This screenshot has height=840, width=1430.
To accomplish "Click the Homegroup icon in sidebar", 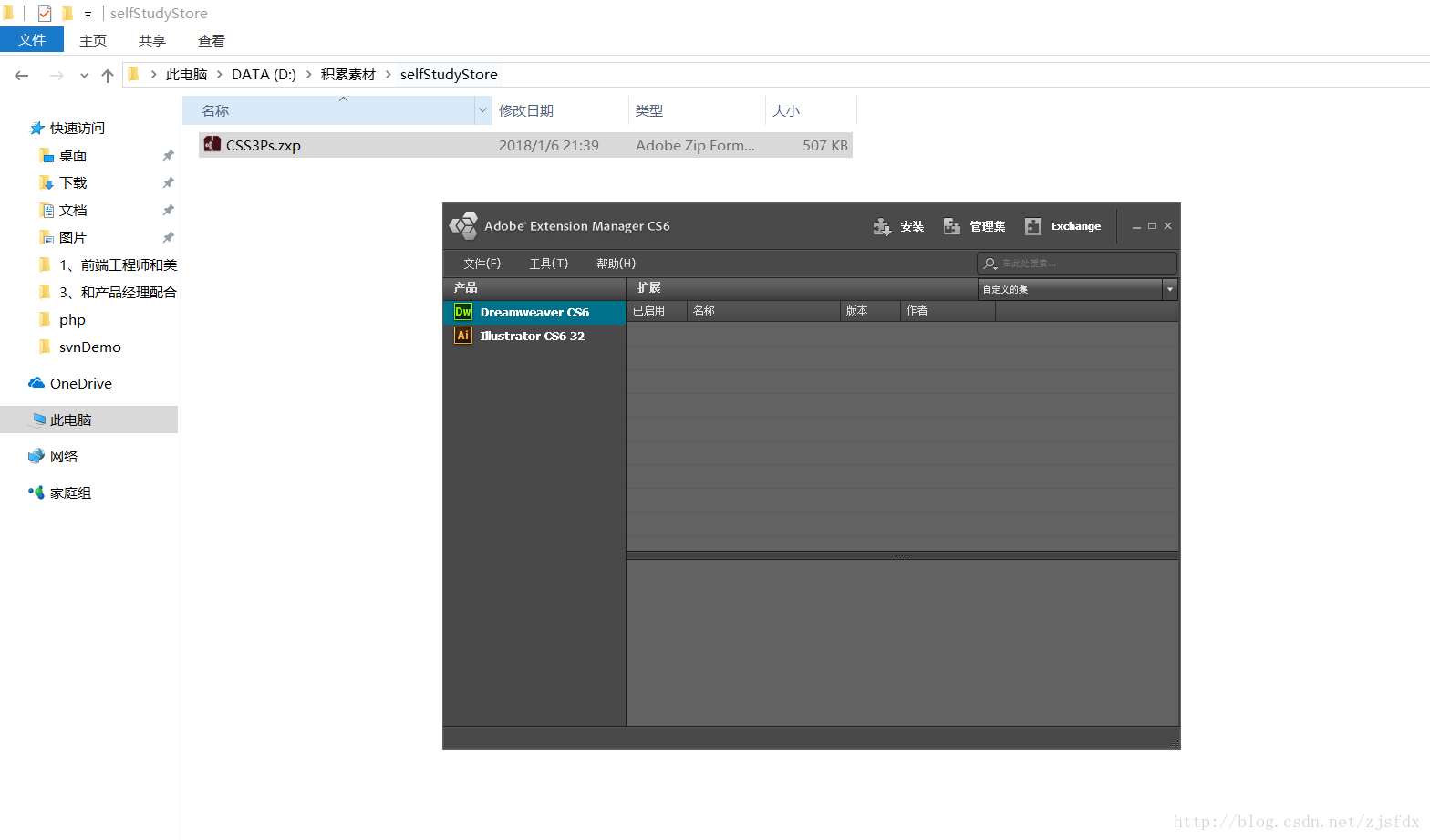I will (36, 493).
